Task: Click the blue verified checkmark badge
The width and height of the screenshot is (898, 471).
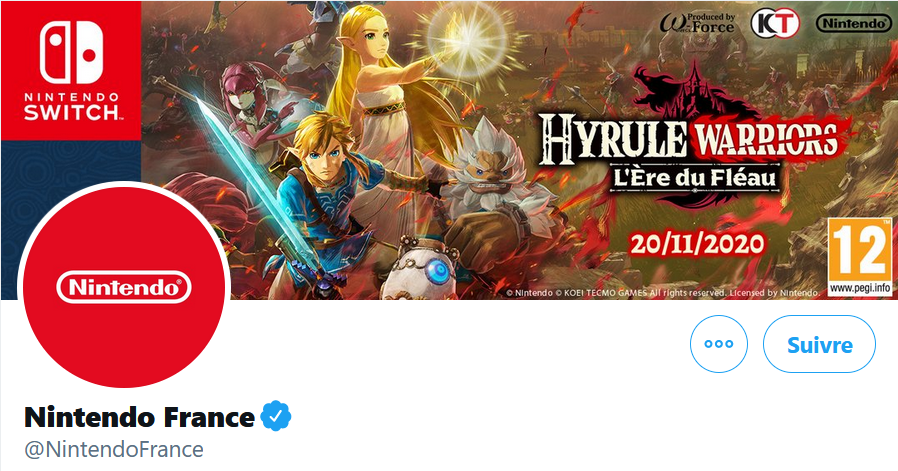Action: [276, 417]
